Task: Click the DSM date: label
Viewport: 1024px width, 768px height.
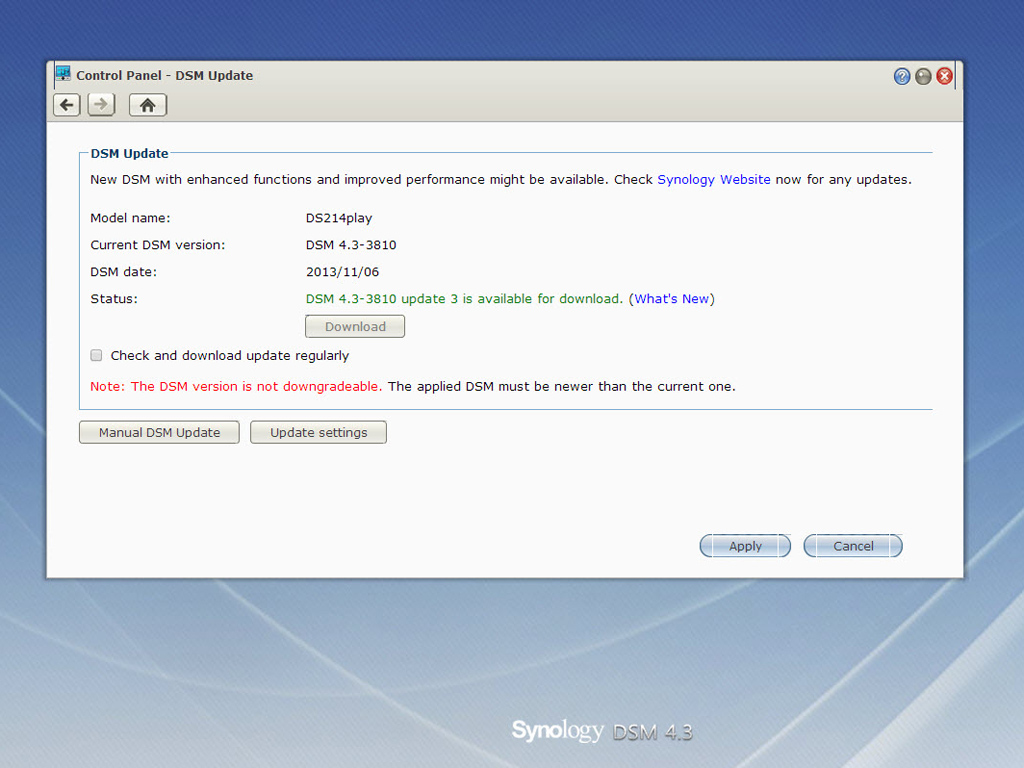Action: pyautogui.click(x=123, y=272)
